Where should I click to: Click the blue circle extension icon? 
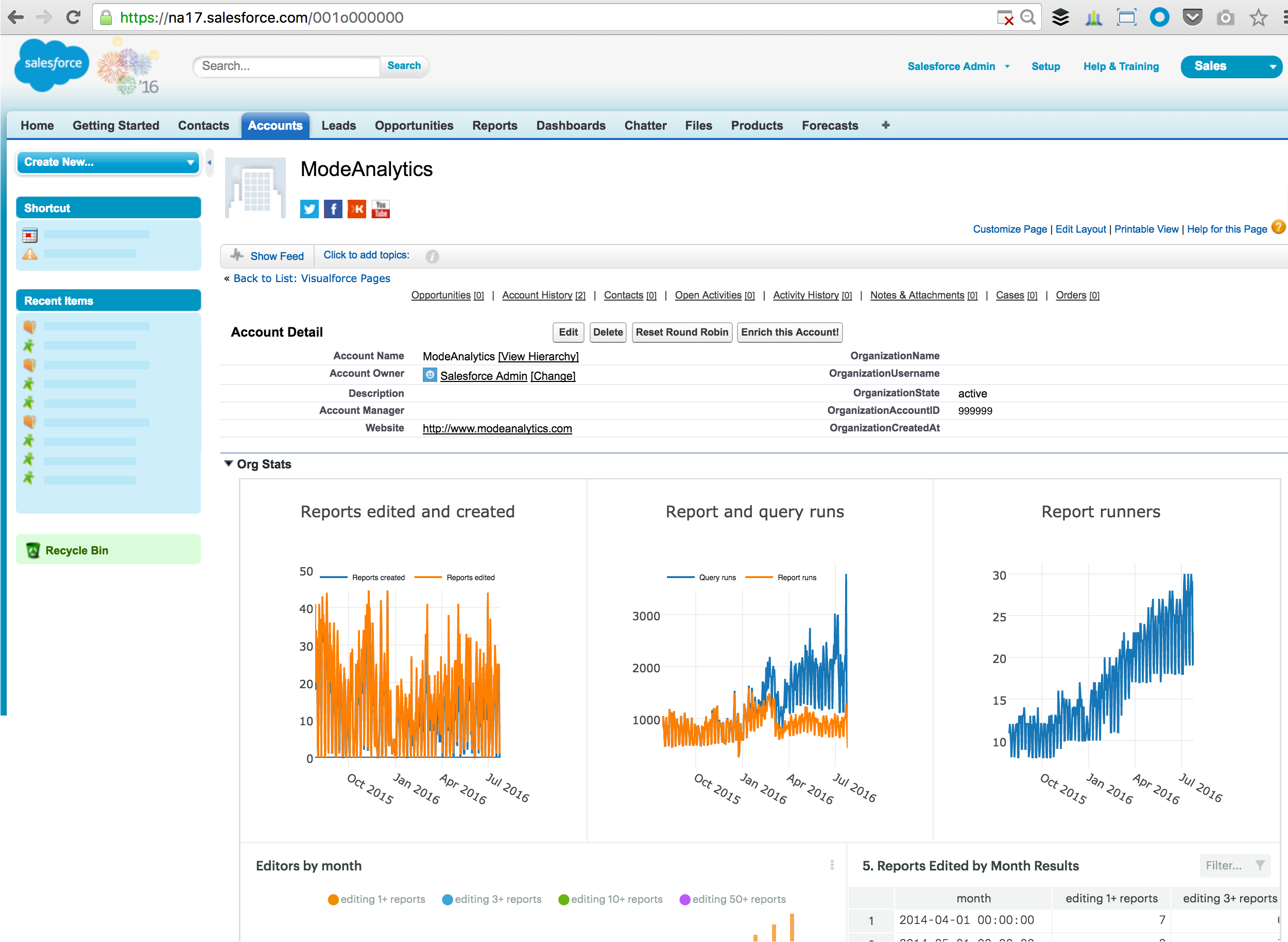(1159, 18)
